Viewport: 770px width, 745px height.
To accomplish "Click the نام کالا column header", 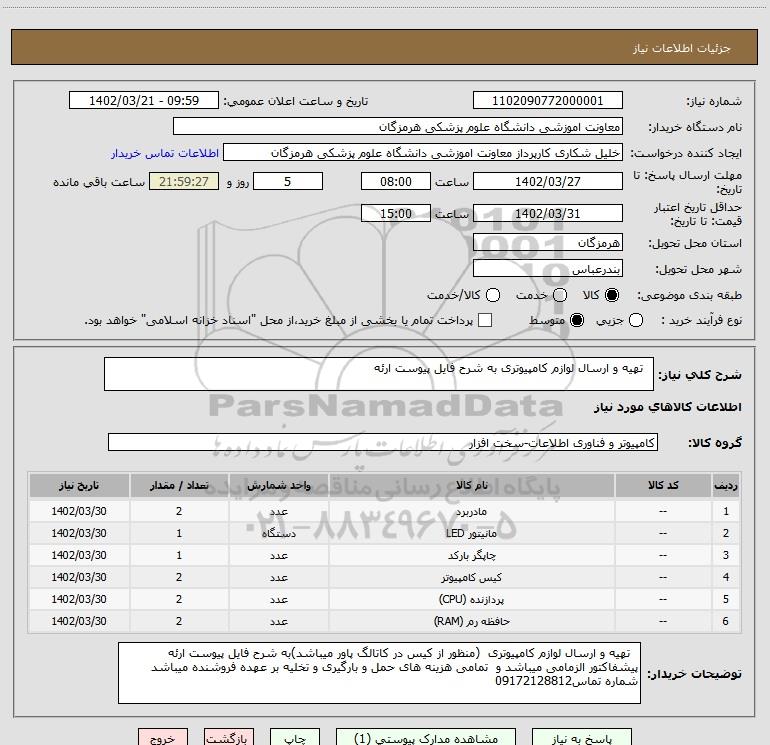I will [471, 485].
